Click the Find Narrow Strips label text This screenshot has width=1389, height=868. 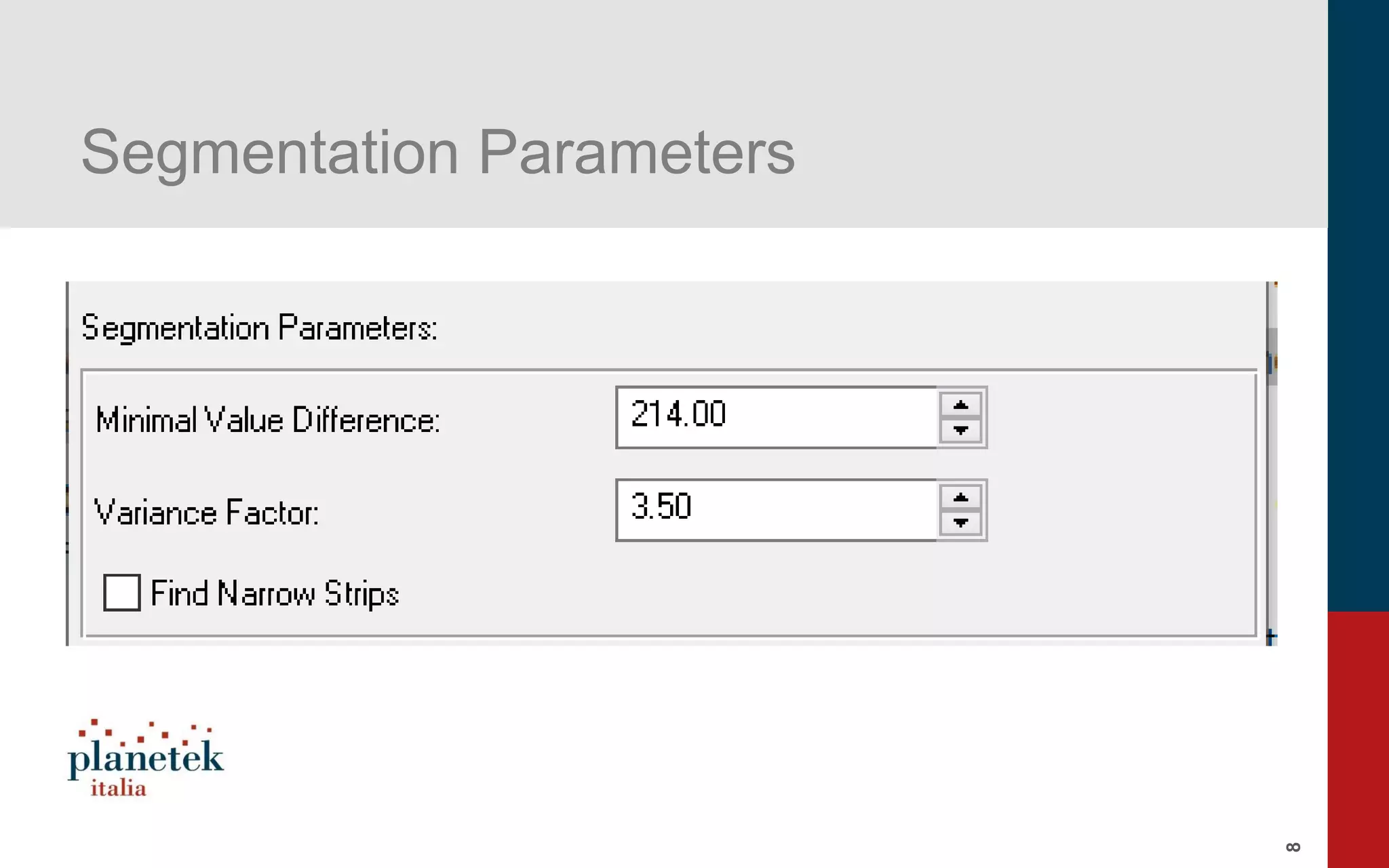coord(274,593)
